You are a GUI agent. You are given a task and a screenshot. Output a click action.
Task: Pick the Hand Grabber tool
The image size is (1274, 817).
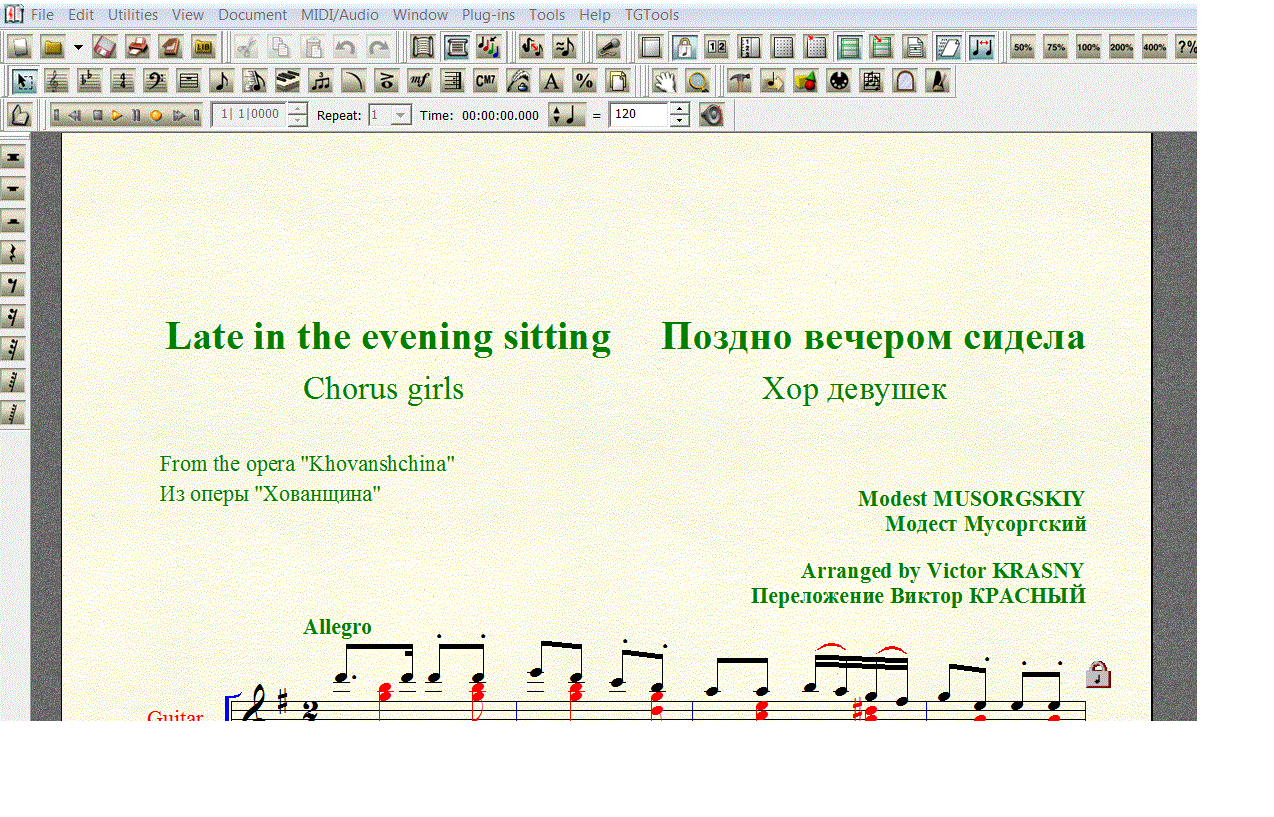click(x=664, y=81)
